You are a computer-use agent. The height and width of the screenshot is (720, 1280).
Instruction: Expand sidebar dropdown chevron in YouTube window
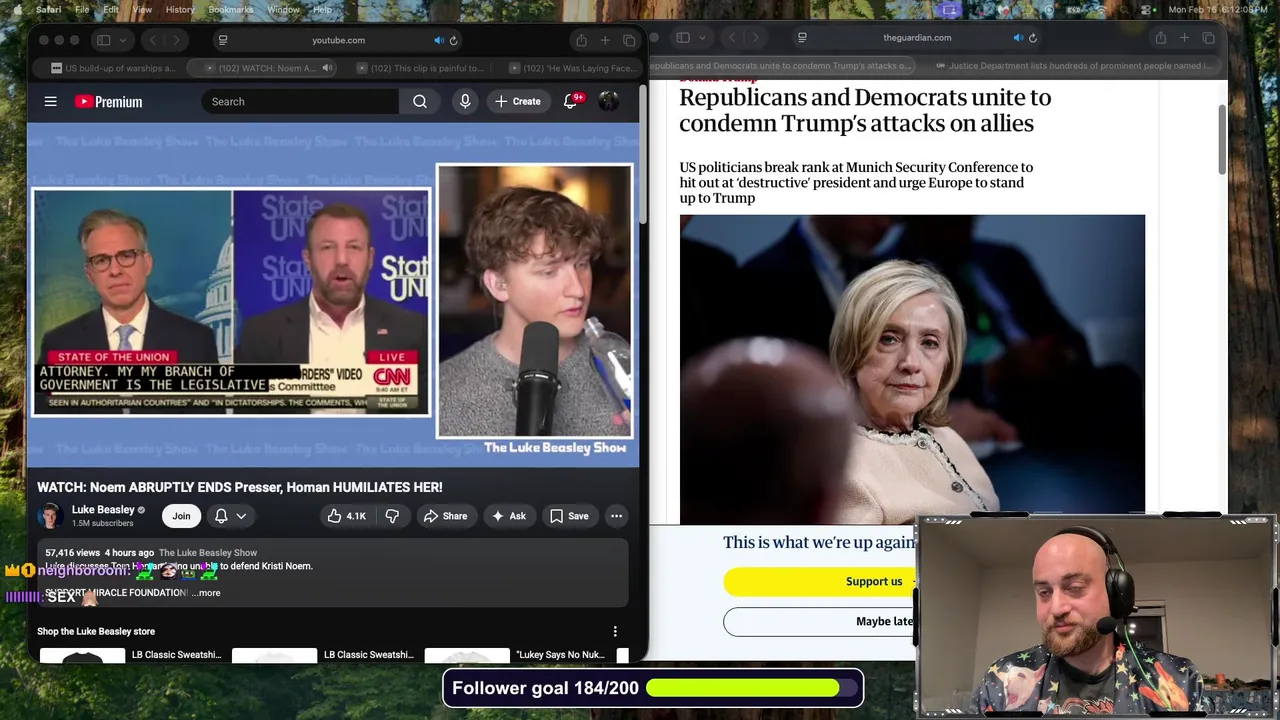pyautogui.click(x=123, y=40)
